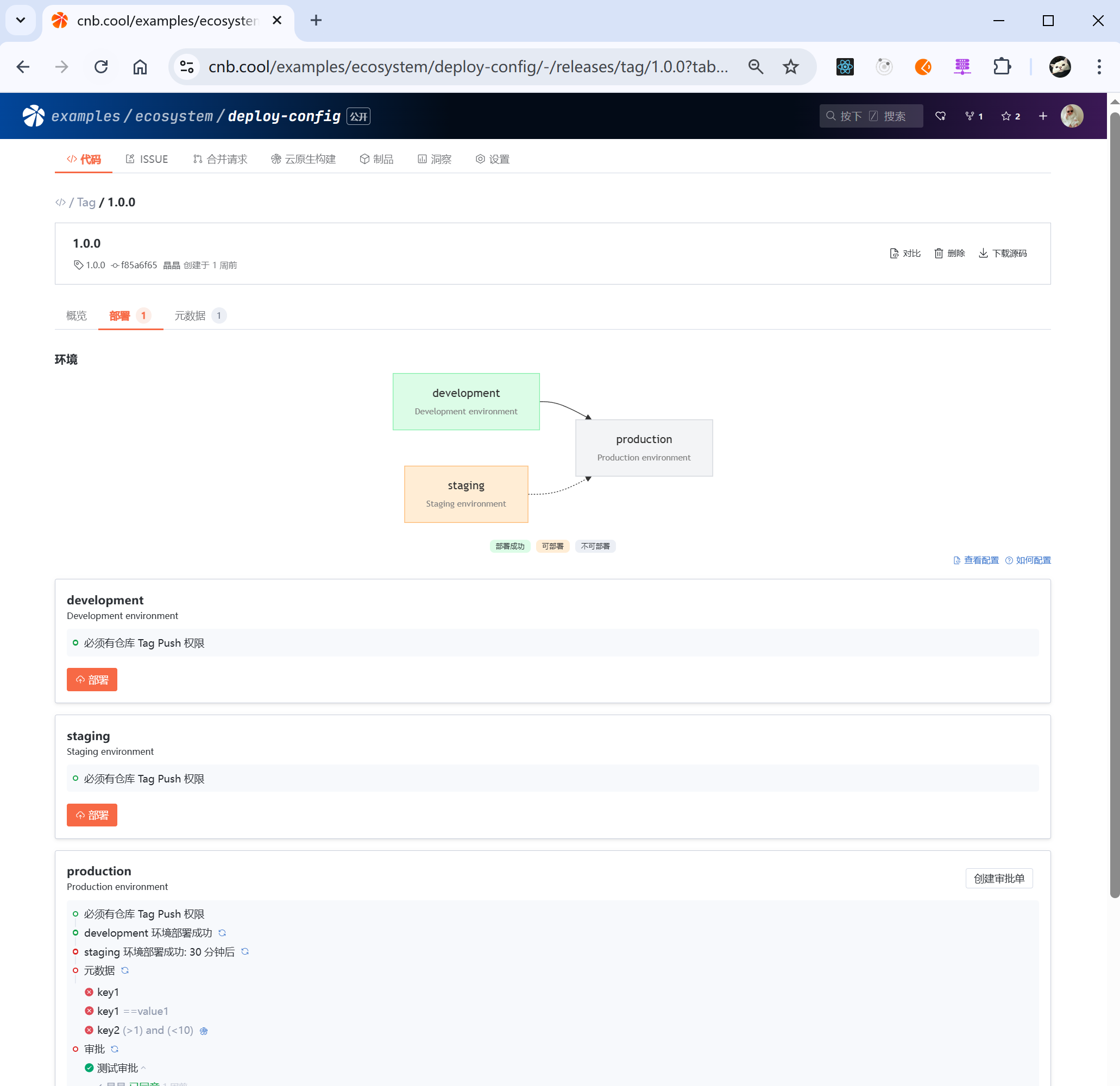The width and height of the screenshot is (1120, 1086).
Task: Open the orange extension icon
Action: [923, 67]
